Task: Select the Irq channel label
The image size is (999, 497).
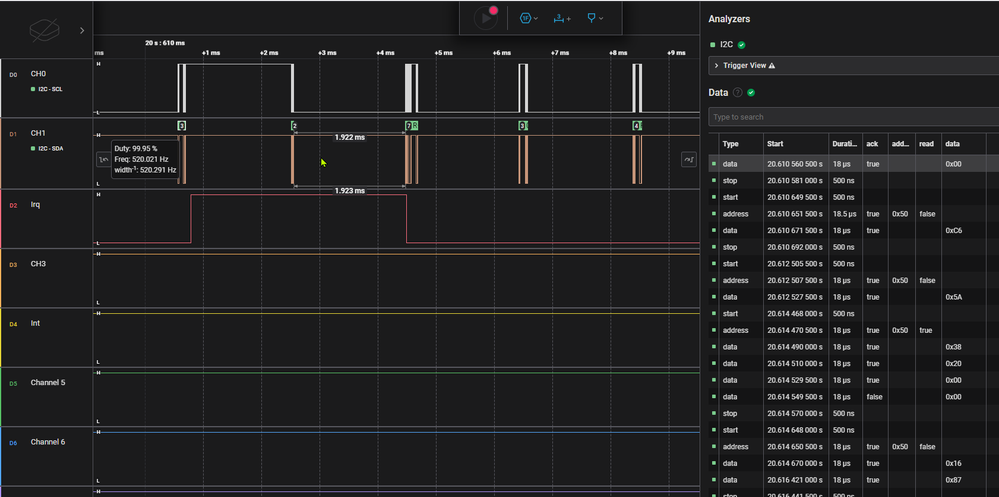Action: tap(36, 205)
